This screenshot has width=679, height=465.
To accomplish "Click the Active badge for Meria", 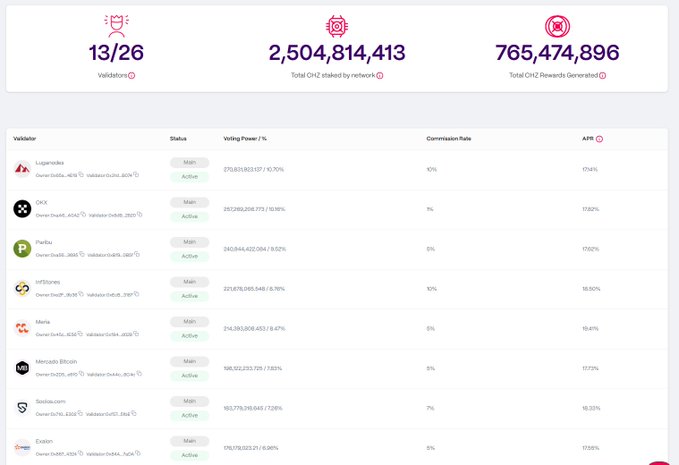I will coord(189,335).
